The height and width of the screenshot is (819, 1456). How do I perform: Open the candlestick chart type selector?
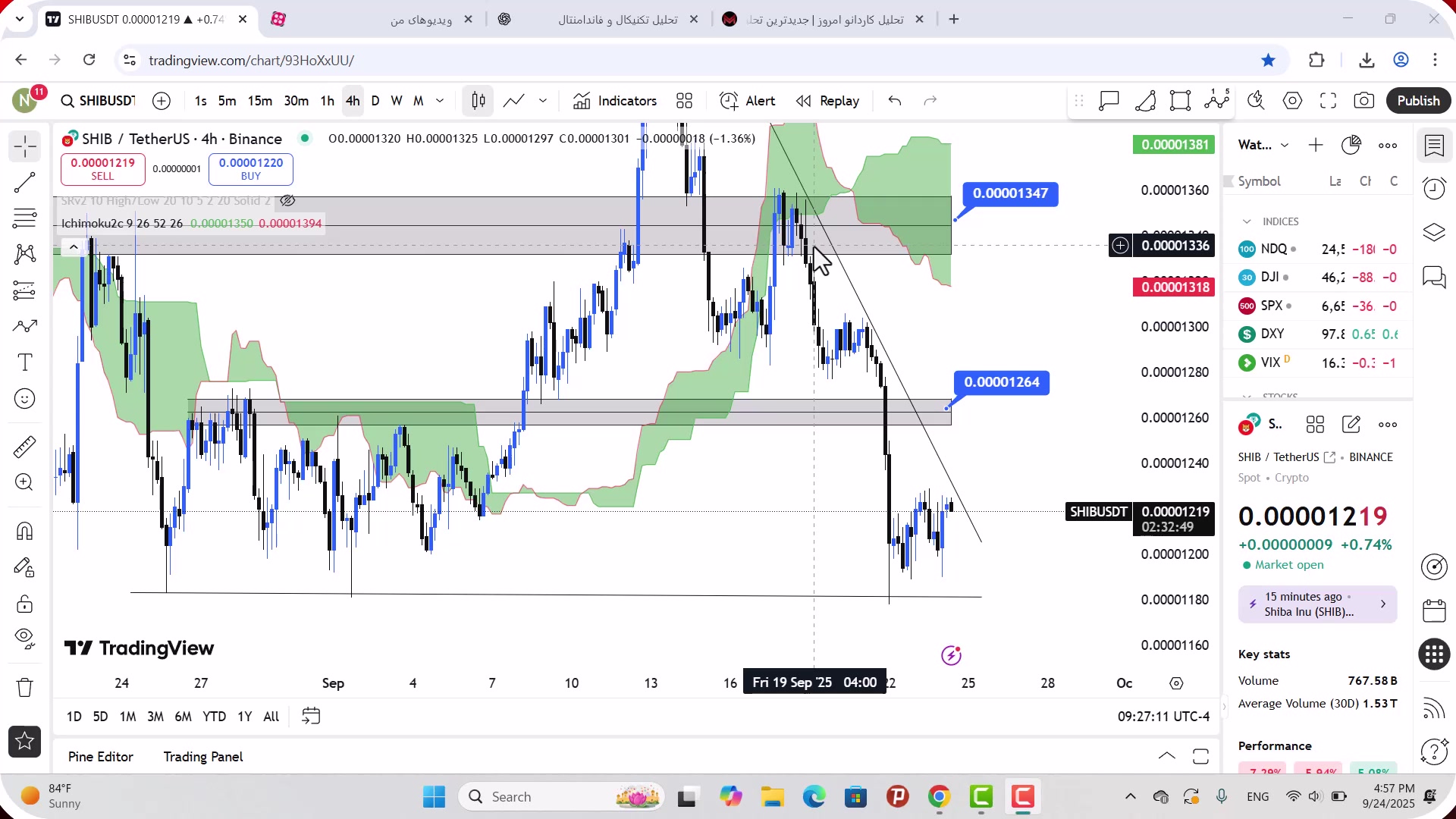(x=479, y=101)
